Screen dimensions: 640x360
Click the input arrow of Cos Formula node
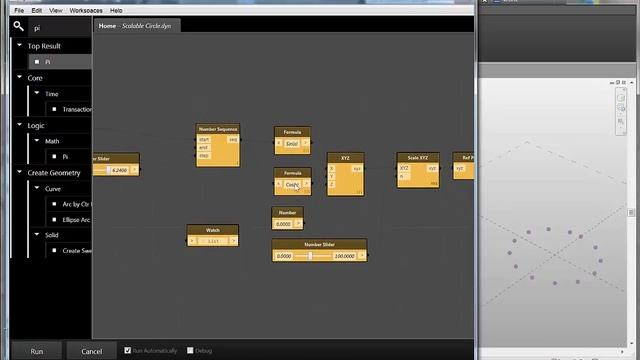pos(279,184)
